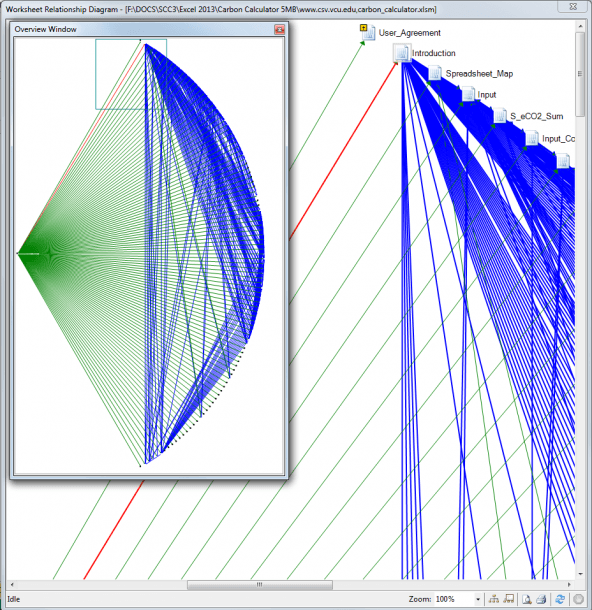Open print preview with magnifier page icon
592x610 pixels.
pos(527,599)
